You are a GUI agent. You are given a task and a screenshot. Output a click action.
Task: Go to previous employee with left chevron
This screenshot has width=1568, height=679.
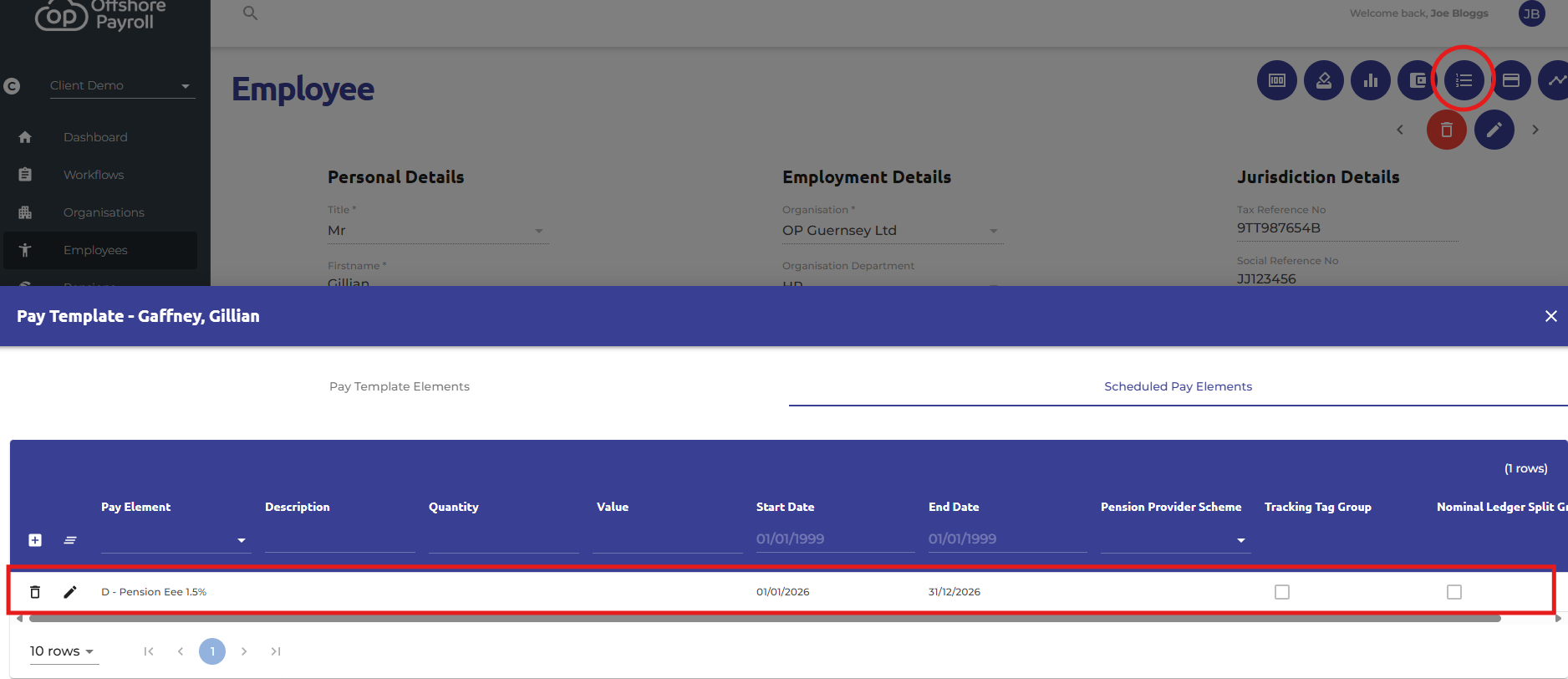tap(1400, 130)
